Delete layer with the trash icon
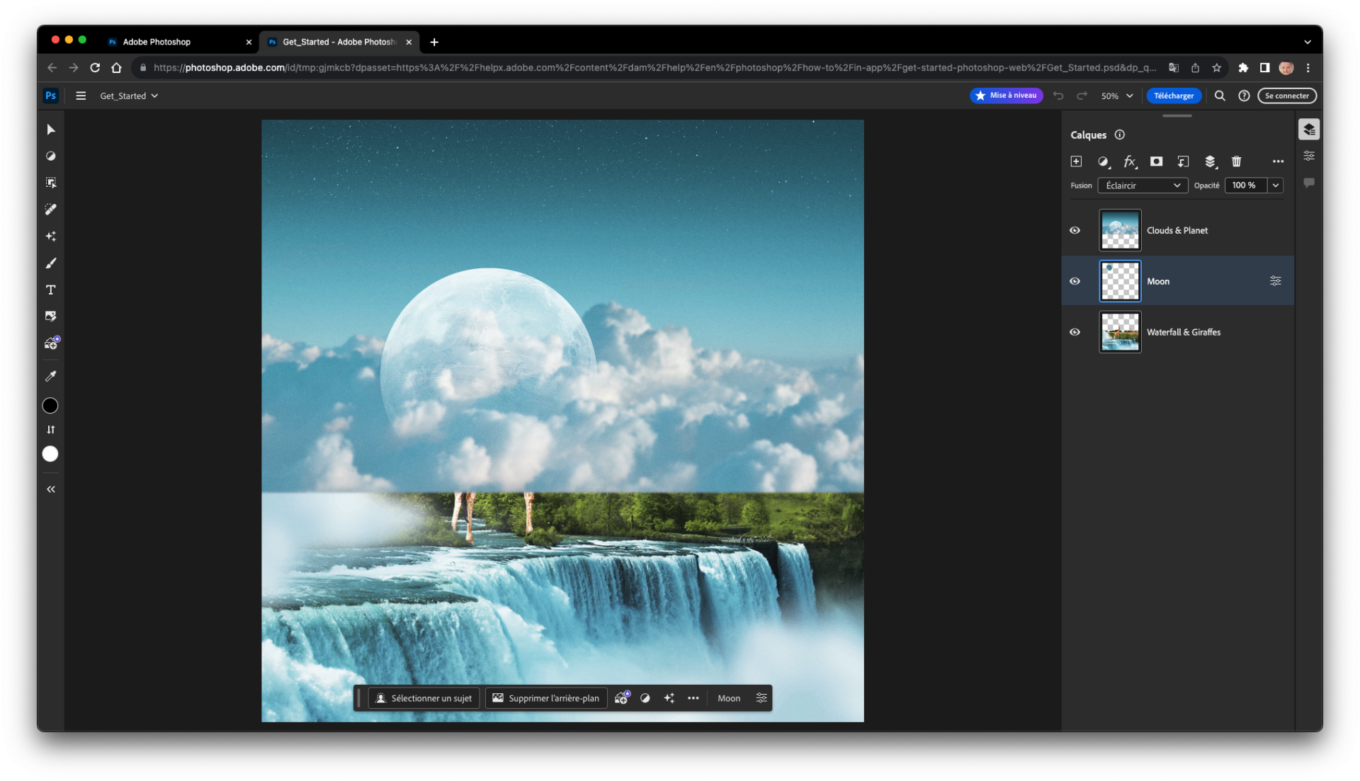The width and height of the screenshot is (1360, 781). [1236, 161]
